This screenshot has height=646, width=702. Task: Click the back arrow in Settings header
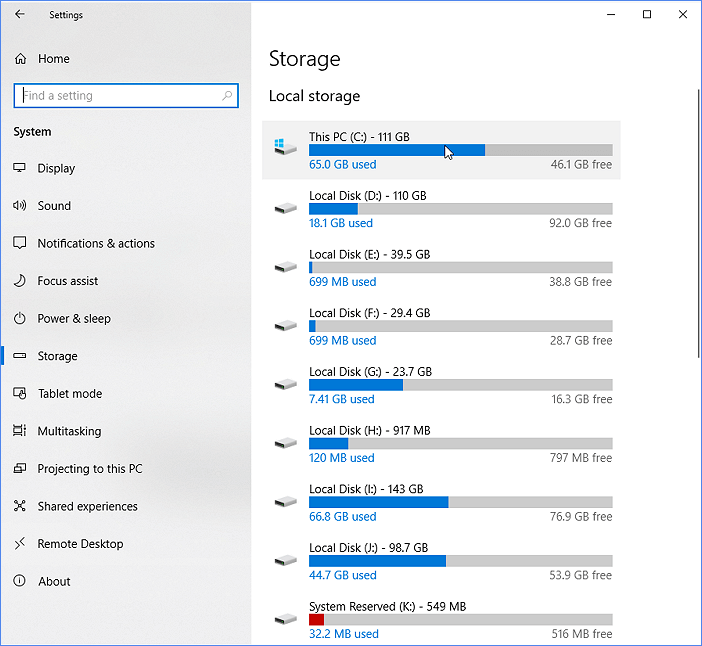pos(20,15)
